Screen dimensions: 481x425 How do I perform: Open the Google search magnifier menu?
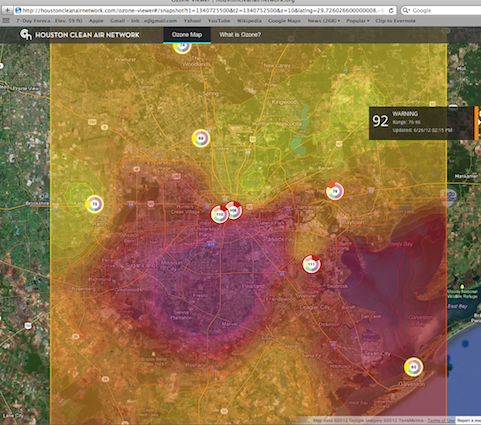[406, 10]
